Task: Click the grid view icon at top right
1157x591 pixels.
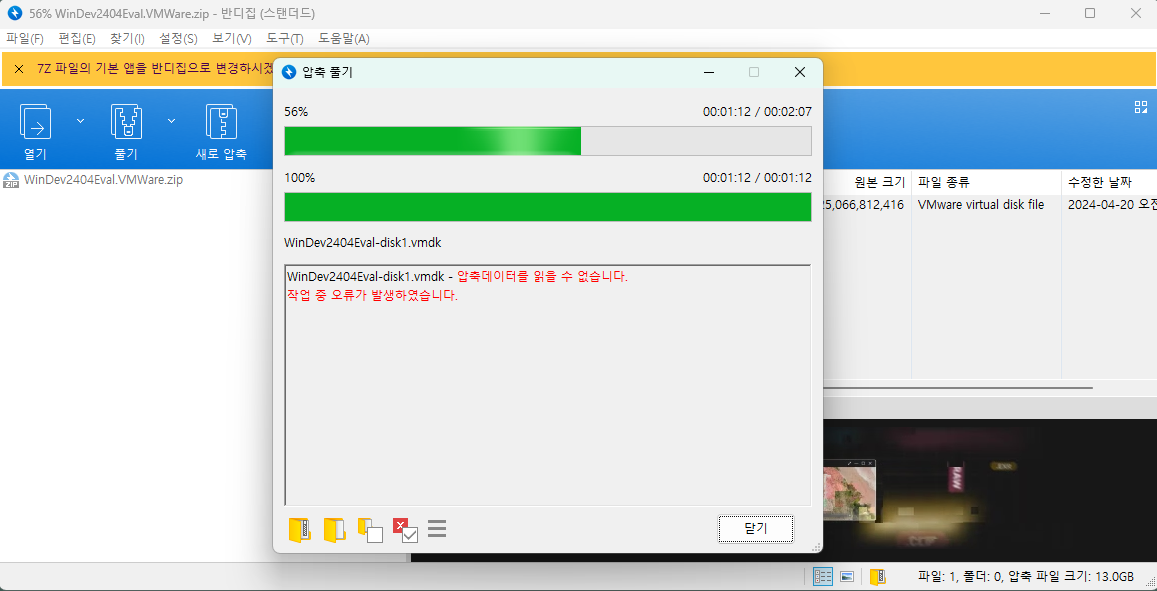Action: [1141, 107]
